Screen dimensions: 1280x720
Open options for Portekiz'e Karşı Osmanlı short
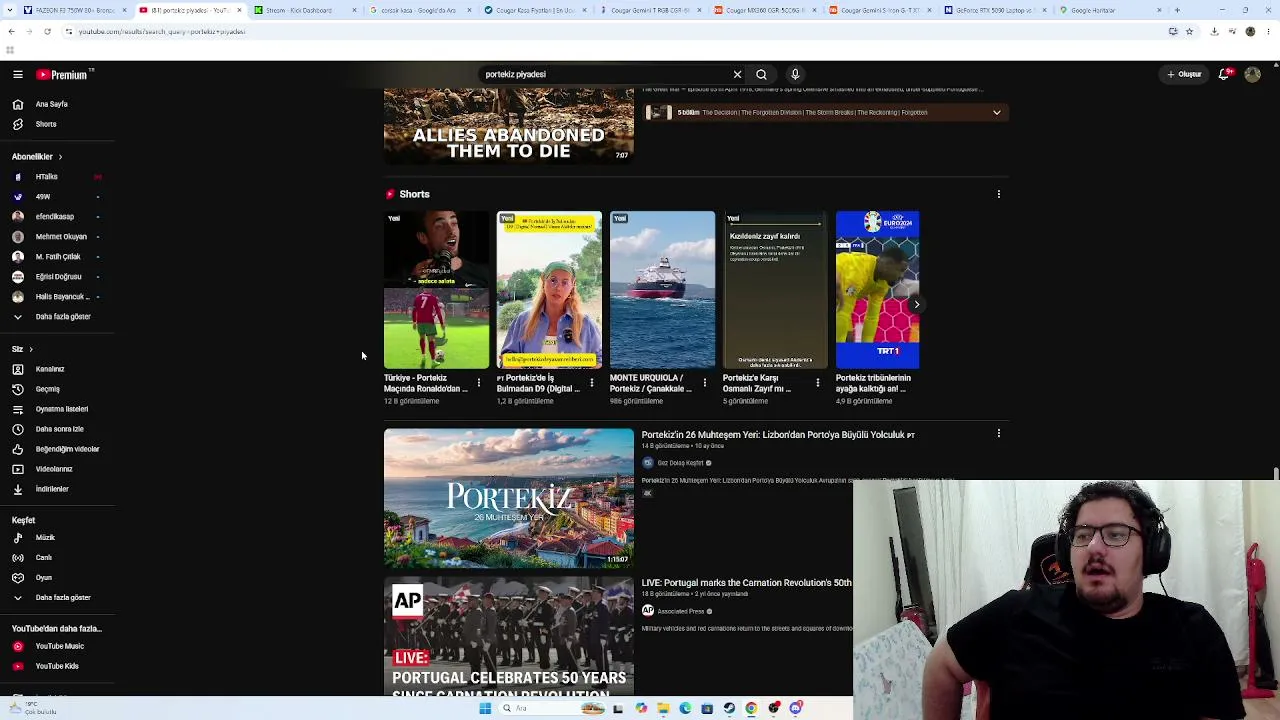click(817, 382)
